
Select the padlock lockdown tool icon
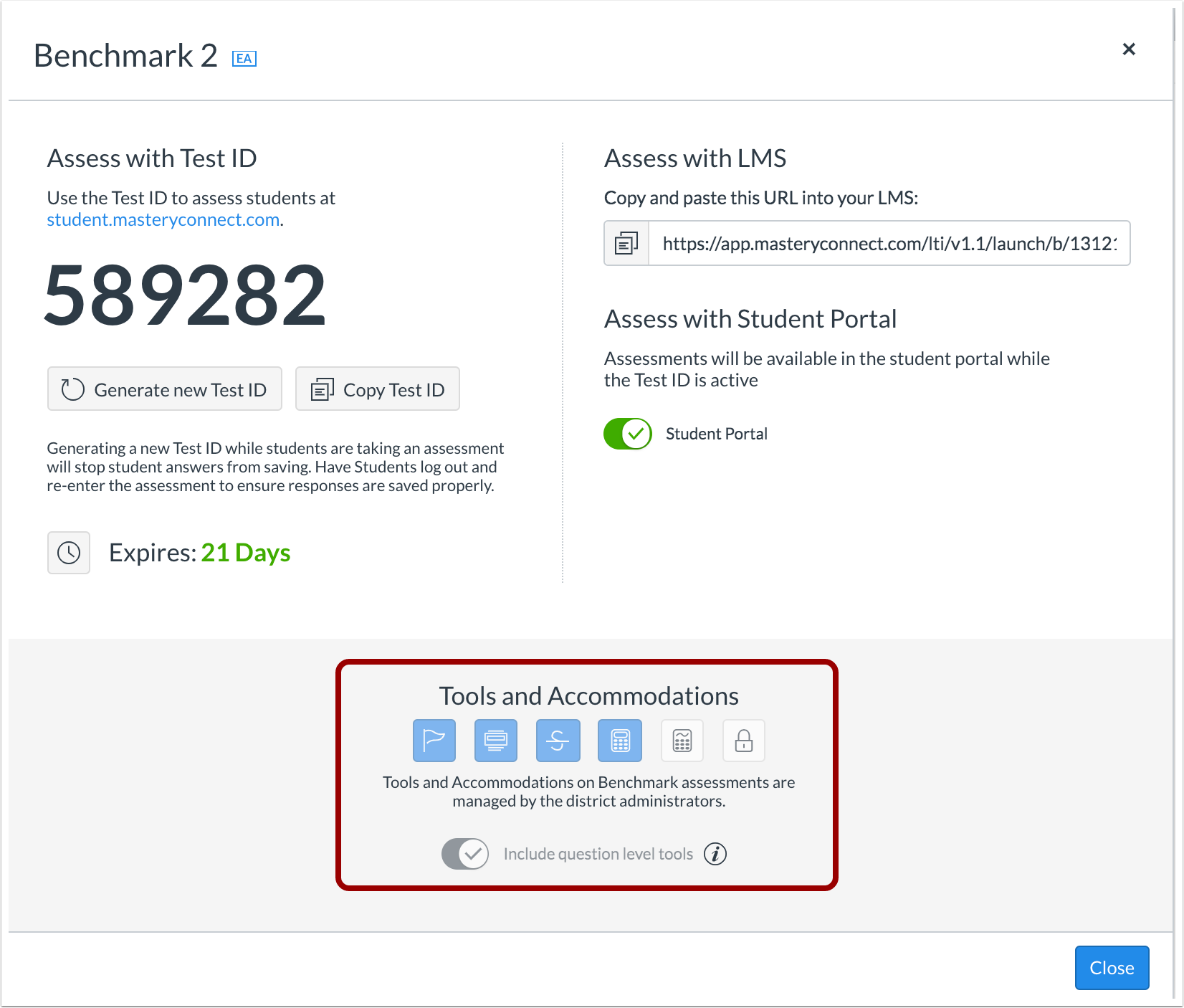click(744, 741)
